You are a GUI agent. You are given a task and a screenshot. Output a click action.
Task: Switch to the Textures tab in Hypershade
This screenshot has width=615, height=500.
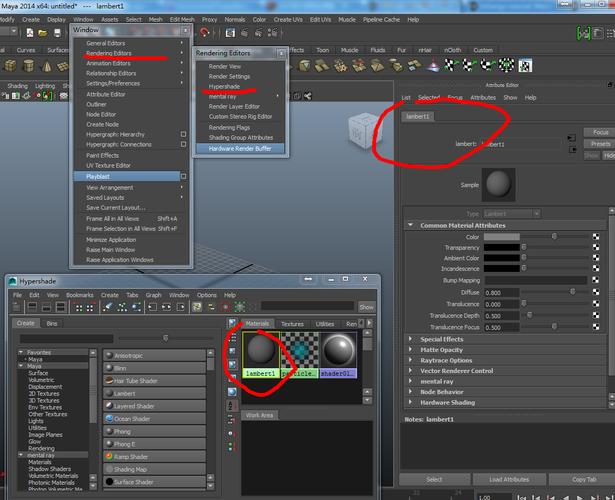(292, 324)
